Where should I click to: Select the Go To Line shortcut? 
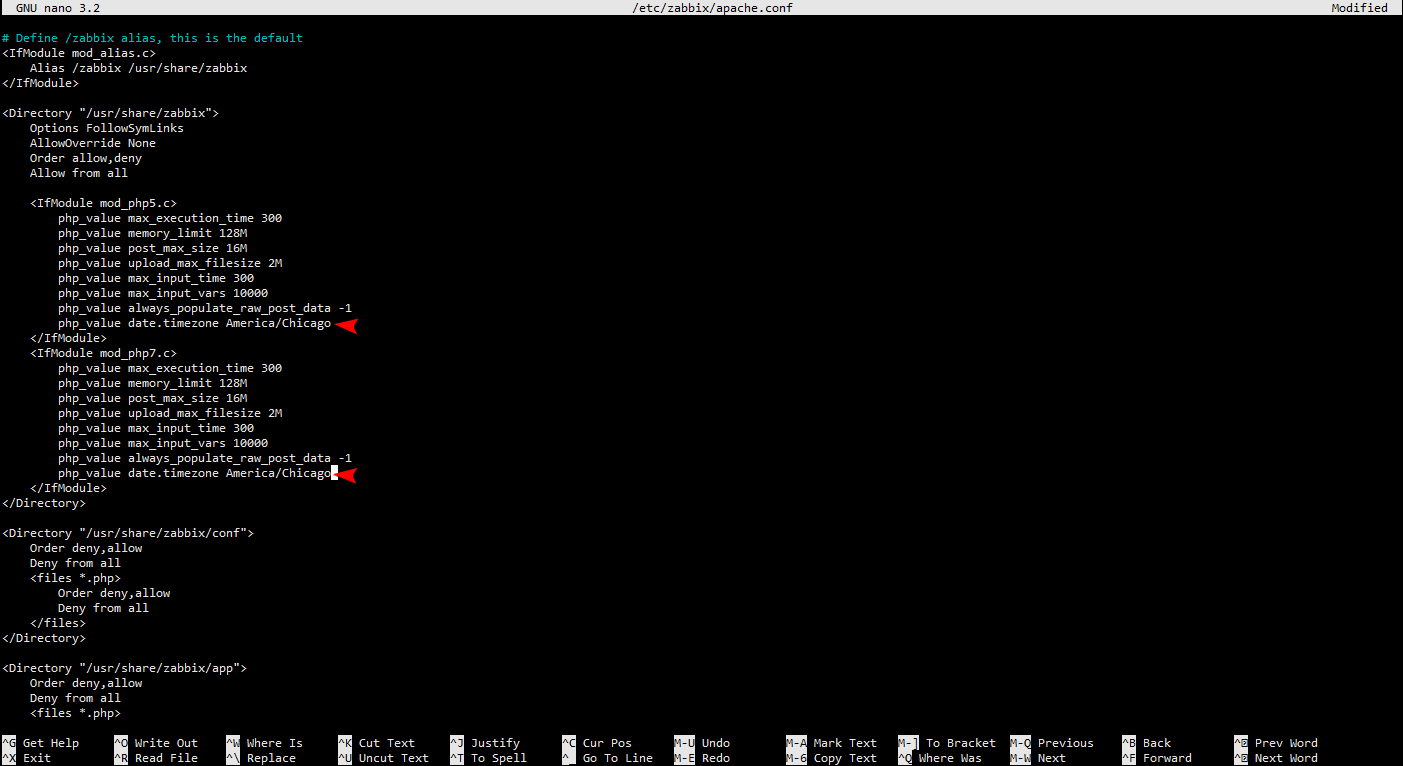pyautogui.click(x=618, y=758)
